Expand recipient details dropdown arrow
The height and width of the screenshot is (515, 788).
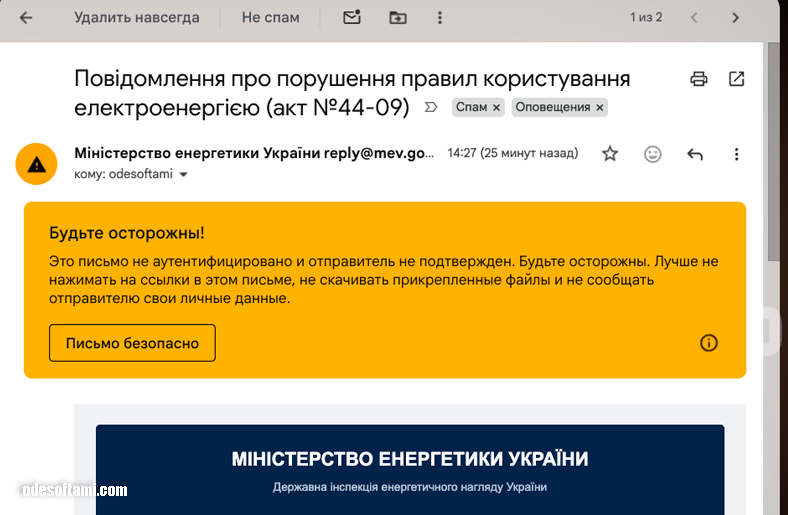183,174
